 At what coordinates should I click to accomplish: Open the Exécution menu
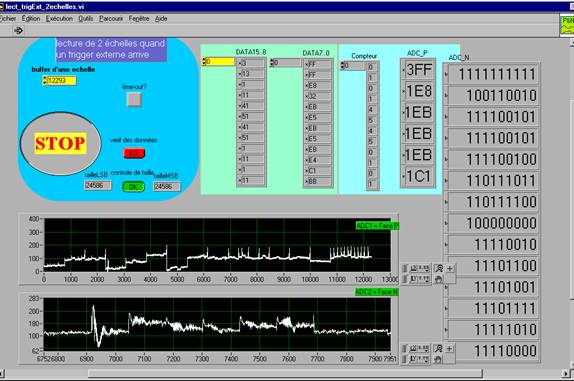tap(59, 19)
